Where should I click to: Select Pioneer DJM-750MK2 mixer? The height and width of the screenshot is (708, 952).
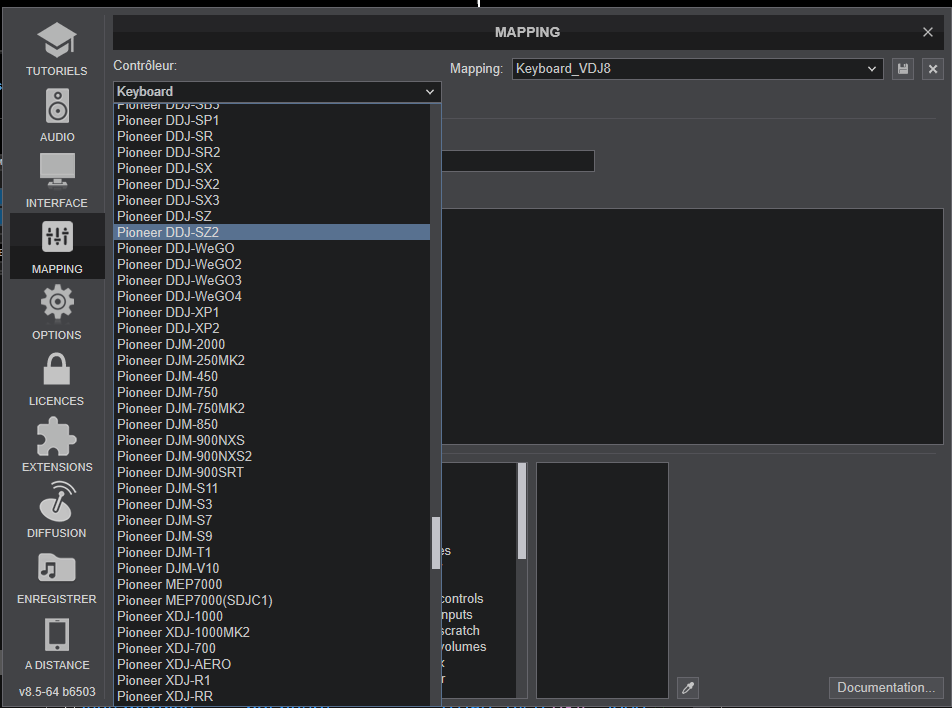(x=271, y=408)
